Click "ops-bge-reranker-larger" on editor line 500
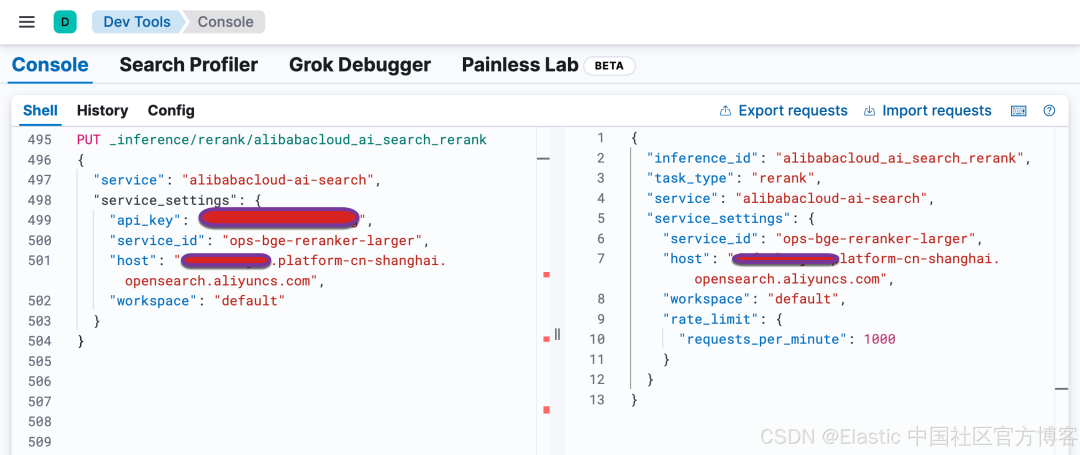 (322, 241)
